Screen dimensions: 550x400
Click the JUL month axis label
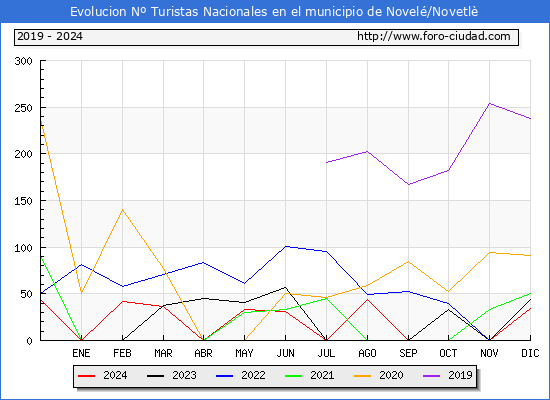[326, 353]
